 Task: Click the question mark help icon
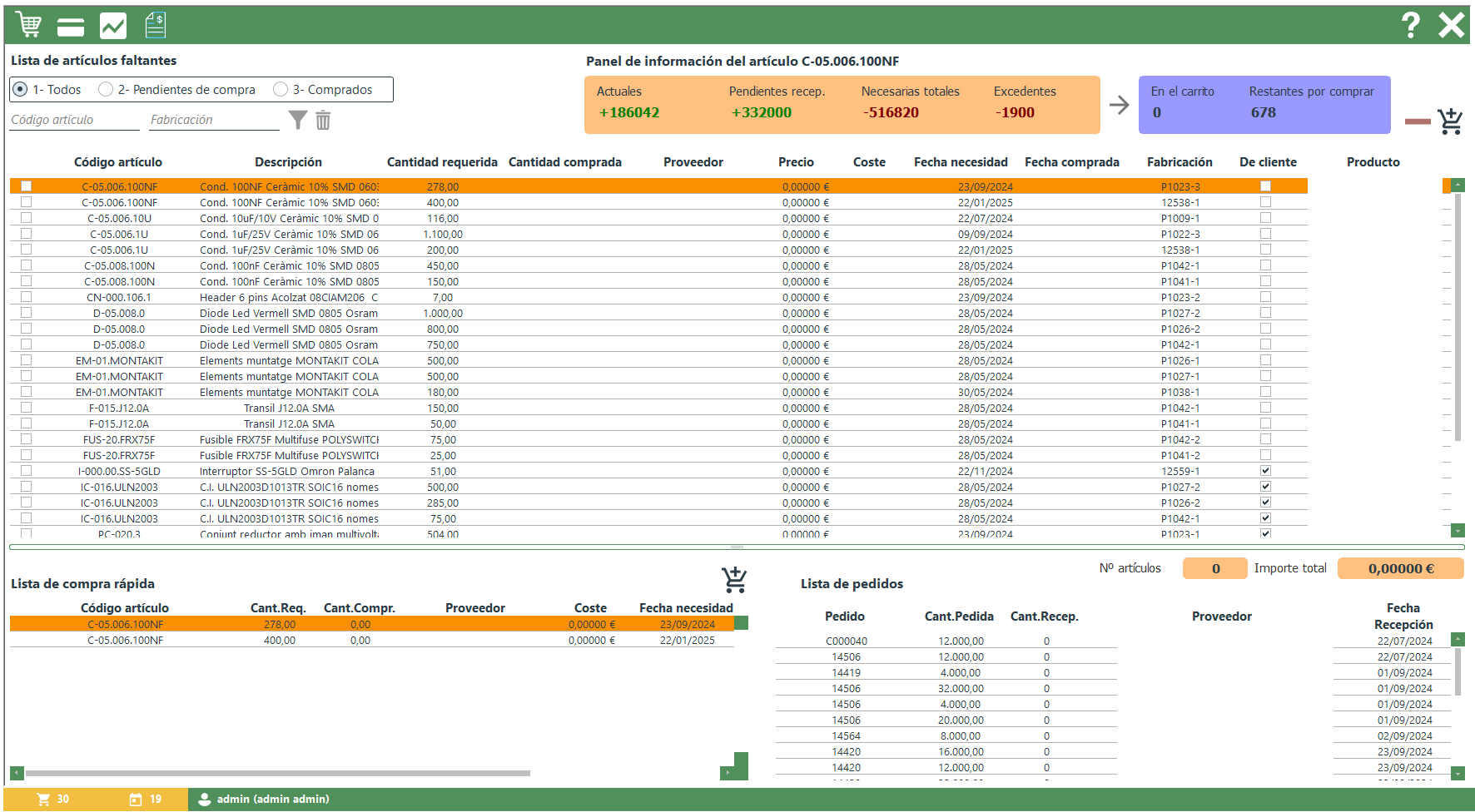click(1410, 25)
